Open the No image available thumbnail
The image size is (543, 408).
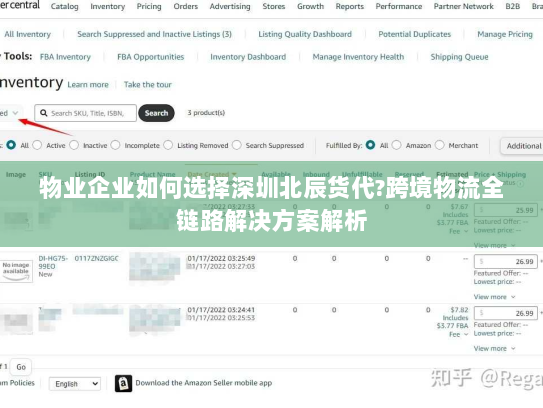[16, 271]
